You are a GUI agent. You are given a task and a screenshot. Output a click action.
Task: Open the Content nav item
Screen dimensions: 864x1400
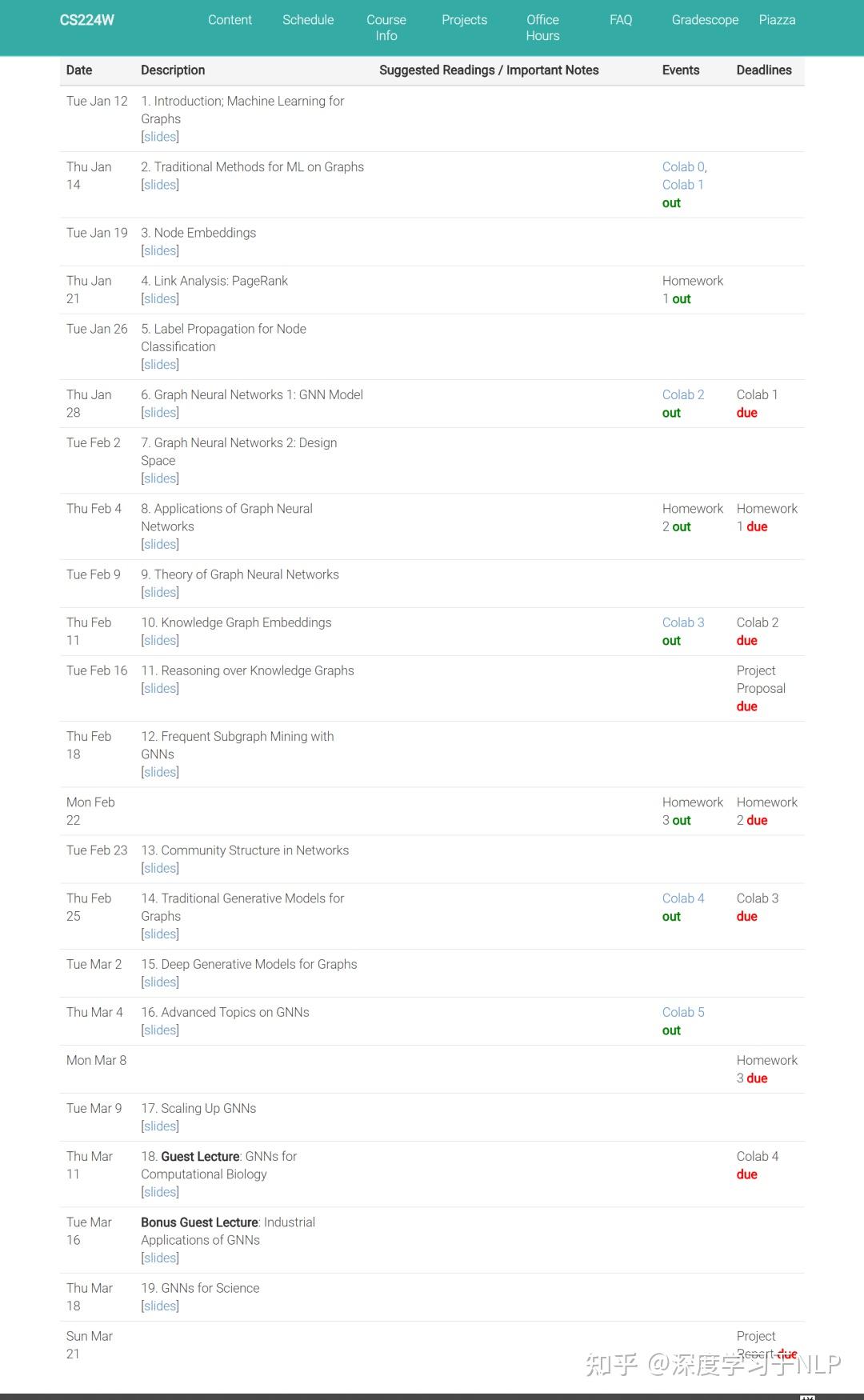[x=230, y=20]
